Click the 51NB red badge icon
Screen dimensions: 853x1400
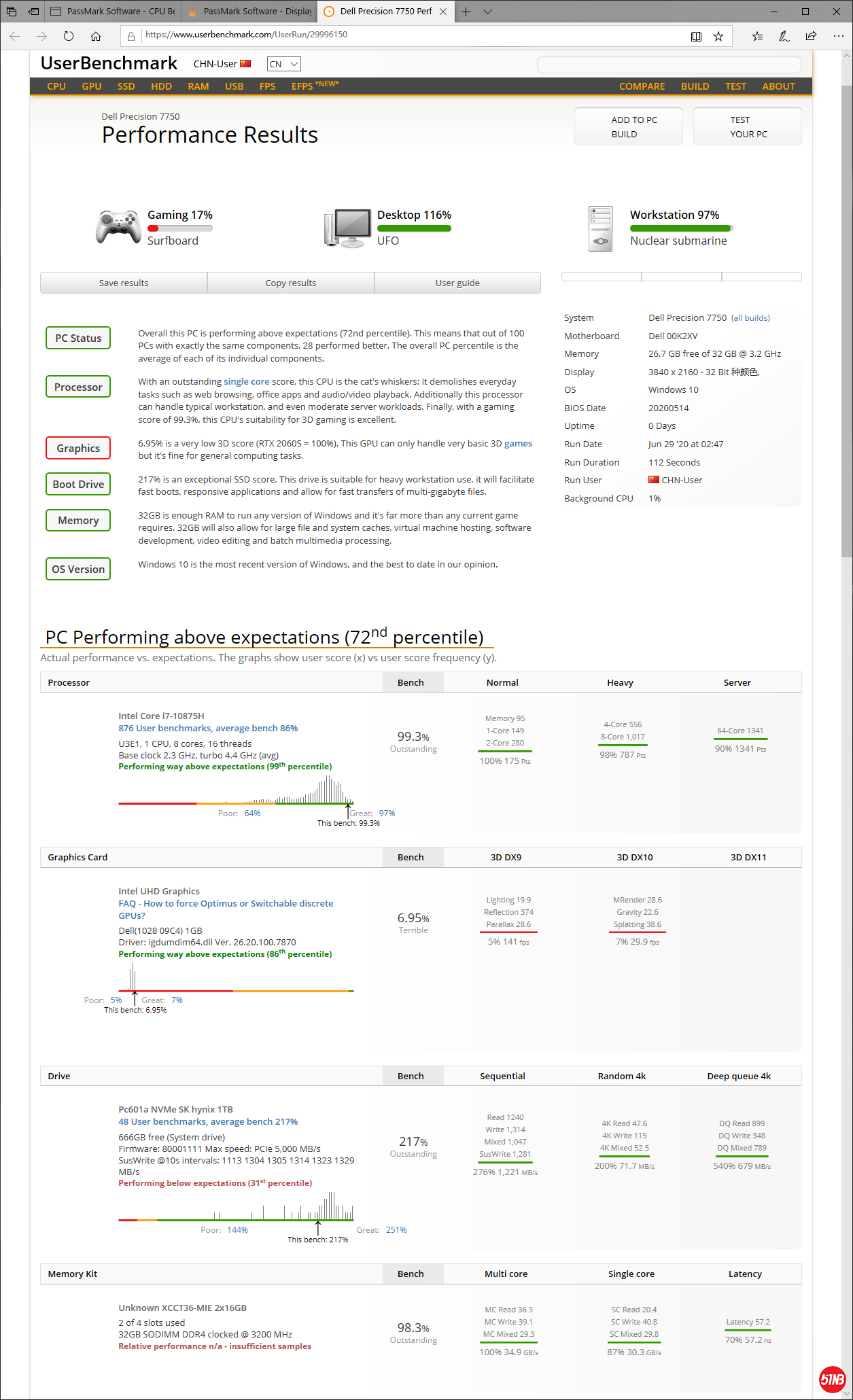832,1380
